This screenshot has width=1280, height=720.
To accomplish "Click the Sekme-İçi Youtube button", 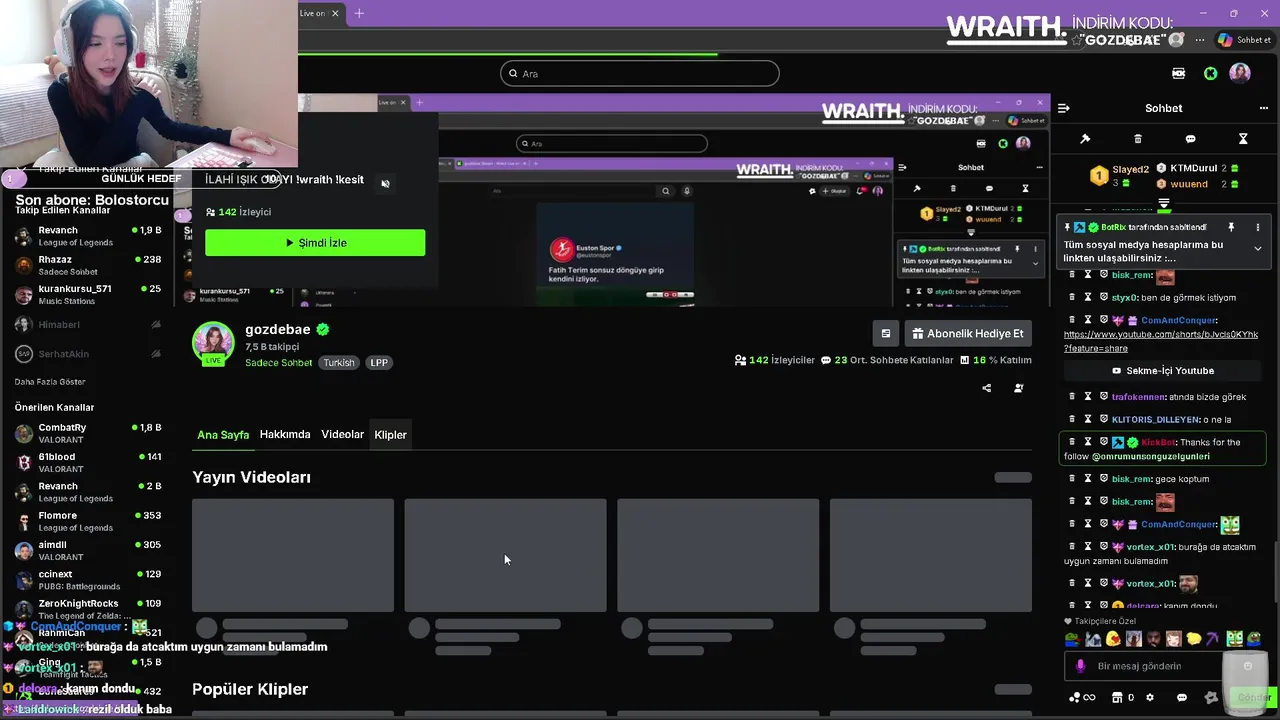I will point(1163,371).
